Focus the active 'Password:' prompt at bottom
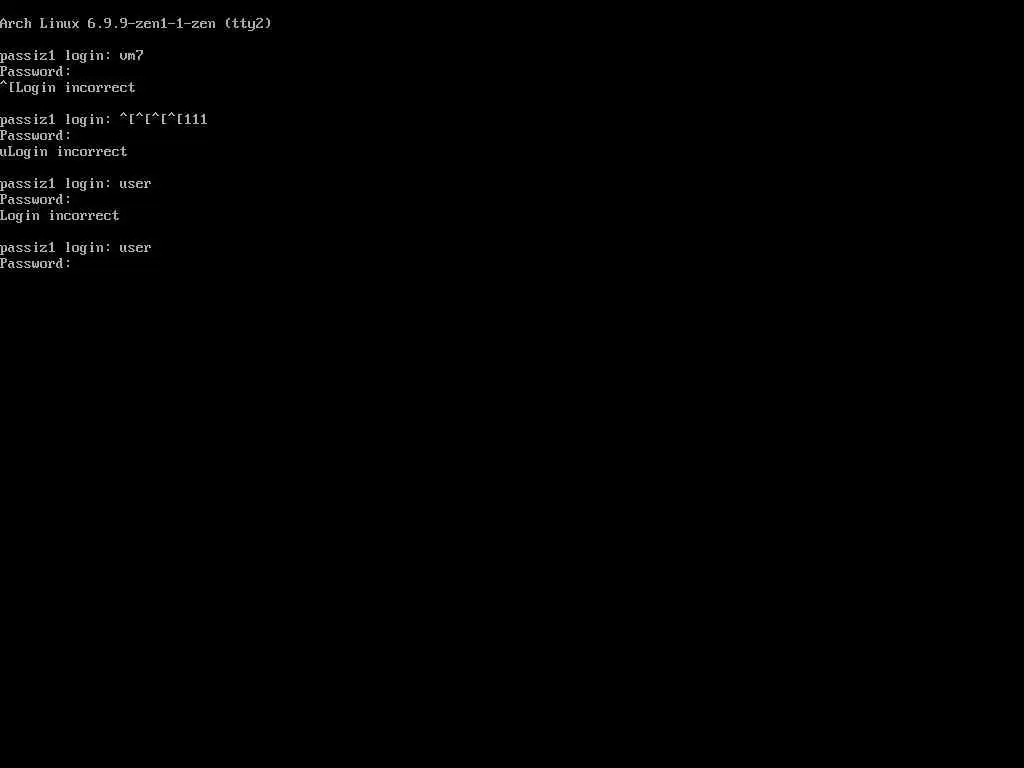The width and height of the screenshot is (1024, 768). coord(36,263)
